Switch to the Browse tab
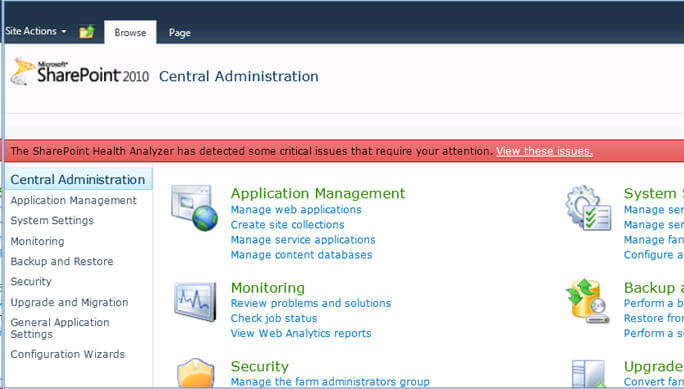 130,33
